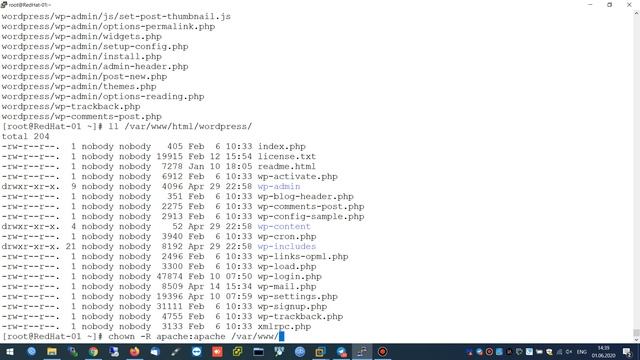Open the red record circle taskbar app
This screenshot has width=640, height=360.
382,351
